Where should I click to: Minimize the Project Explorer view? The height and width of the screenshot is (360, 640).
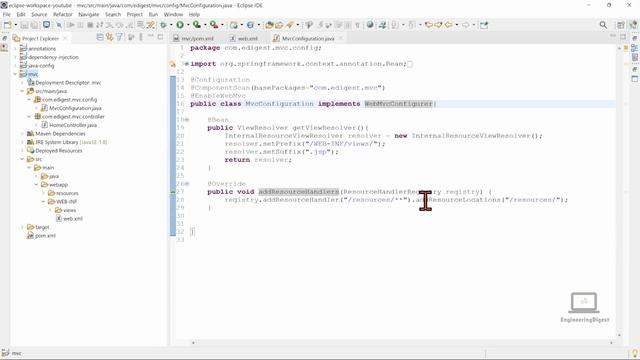click(151, 37)
